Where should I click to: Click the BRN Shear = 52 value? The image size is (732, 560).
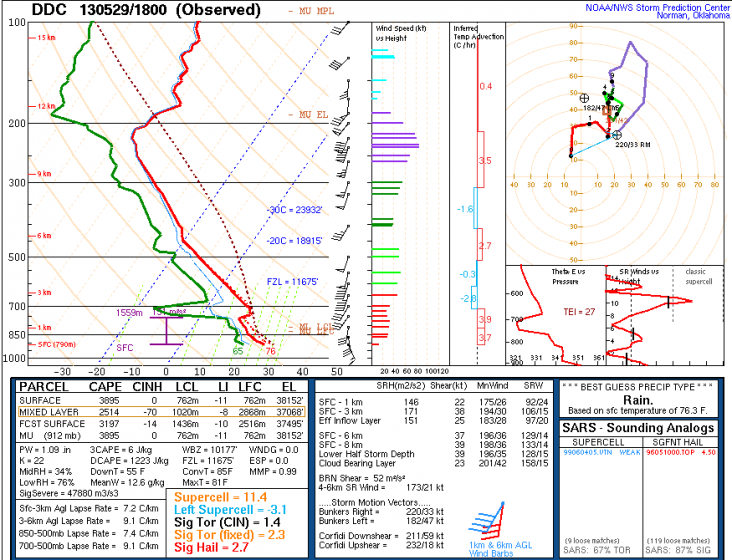pyautogui.click(x=362, y=478)
